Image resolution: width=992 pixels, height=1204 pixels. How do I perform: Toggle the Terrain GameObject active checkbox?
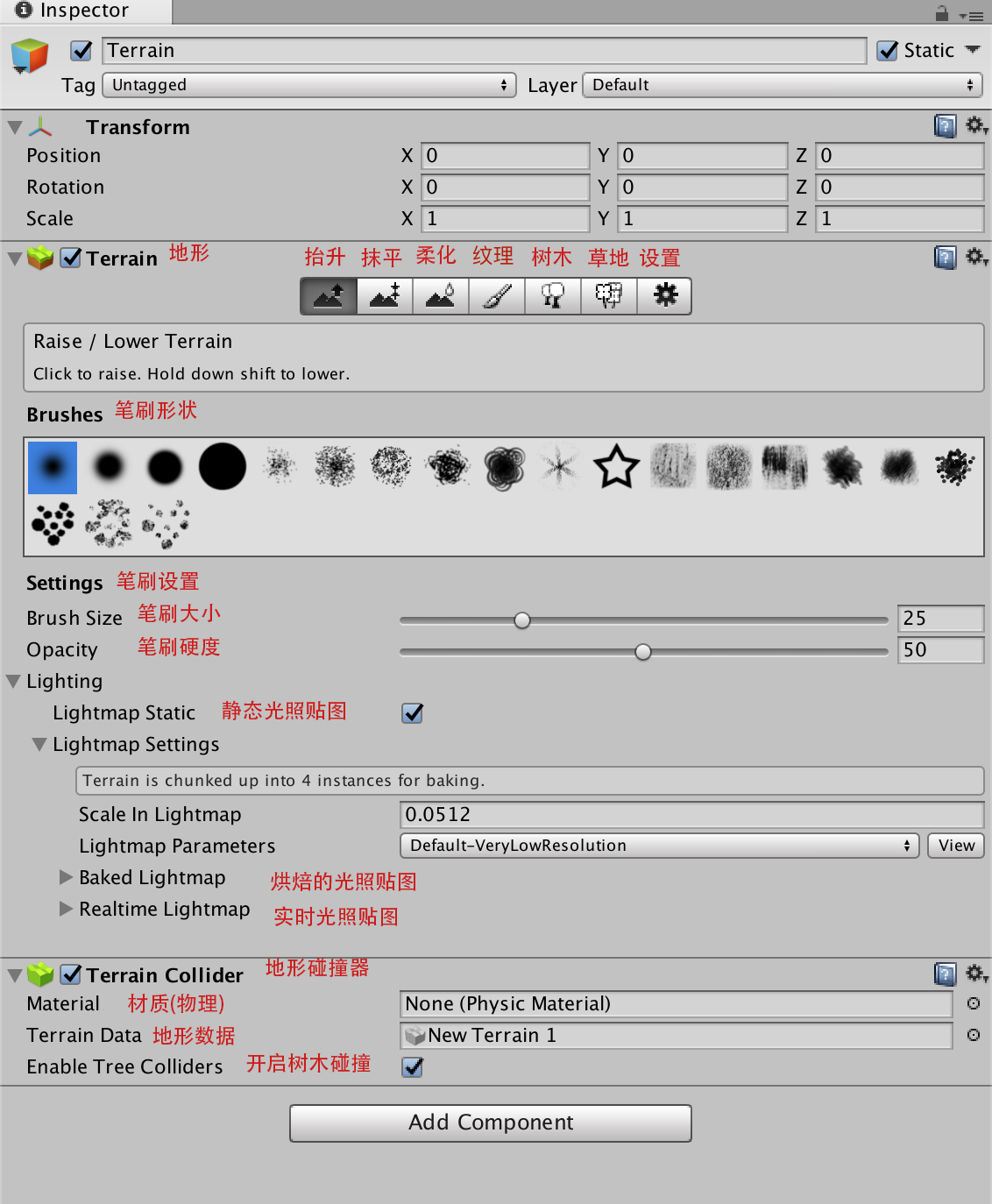[x=81, y=51]
